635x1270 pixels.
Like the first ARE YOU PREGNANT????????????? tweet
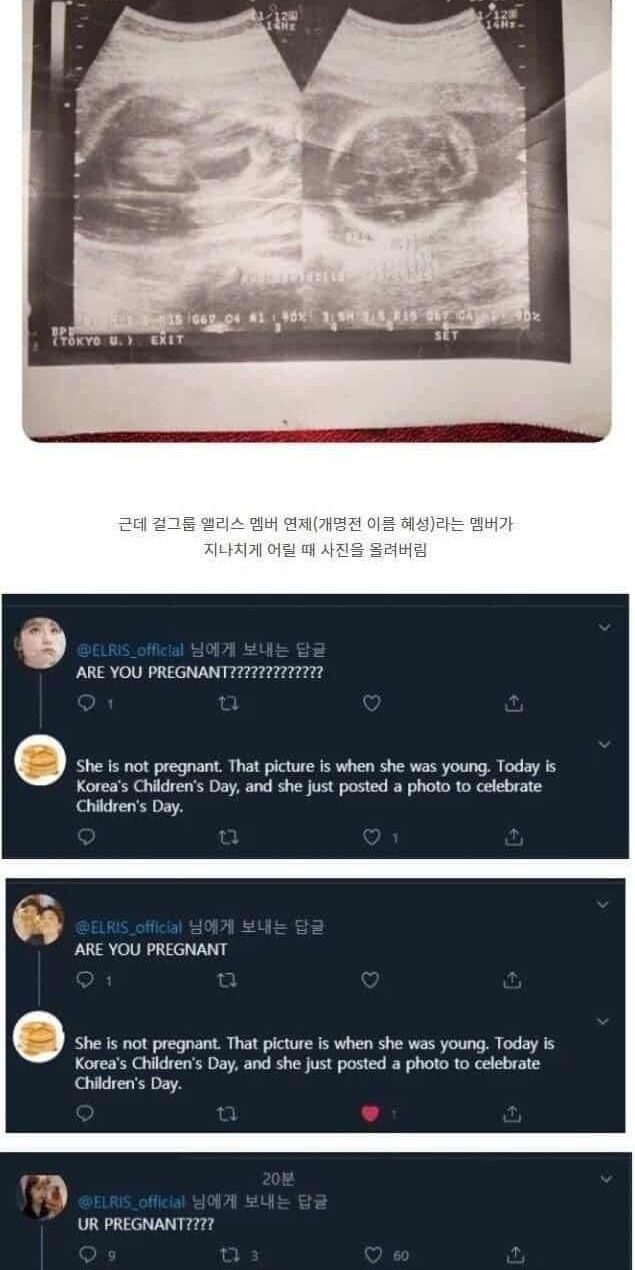371,704
